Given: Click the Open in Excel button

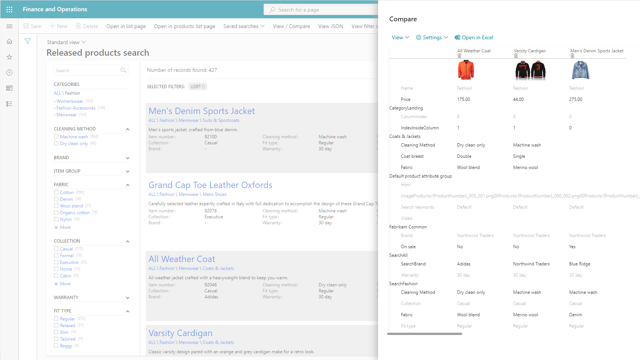Looking at the screenshot, I should [474, 37].
